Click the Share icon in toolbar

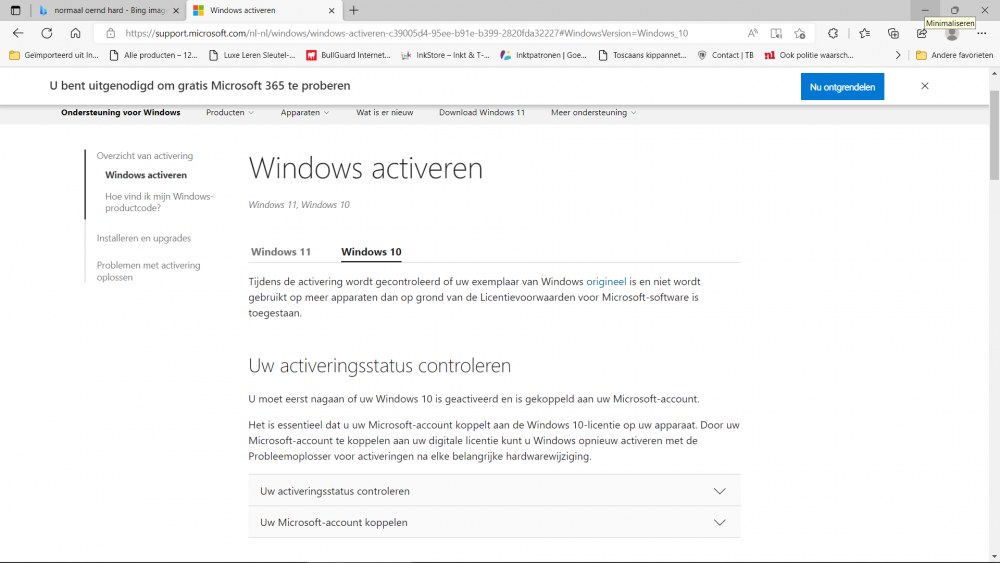point(922,33)
